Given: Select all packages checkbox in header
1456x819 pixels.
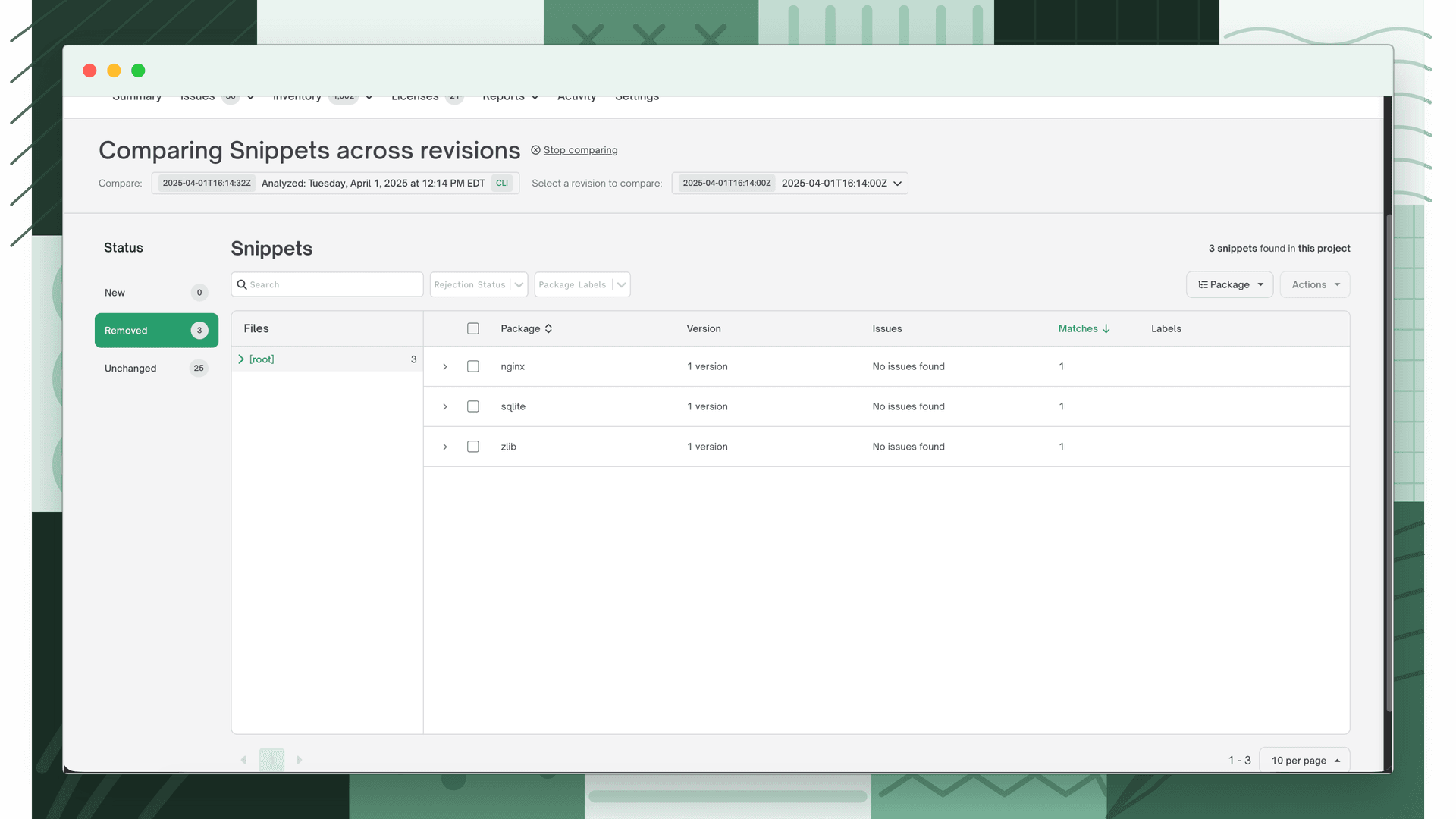Looking at the screenshot, I should pos(473,328).
